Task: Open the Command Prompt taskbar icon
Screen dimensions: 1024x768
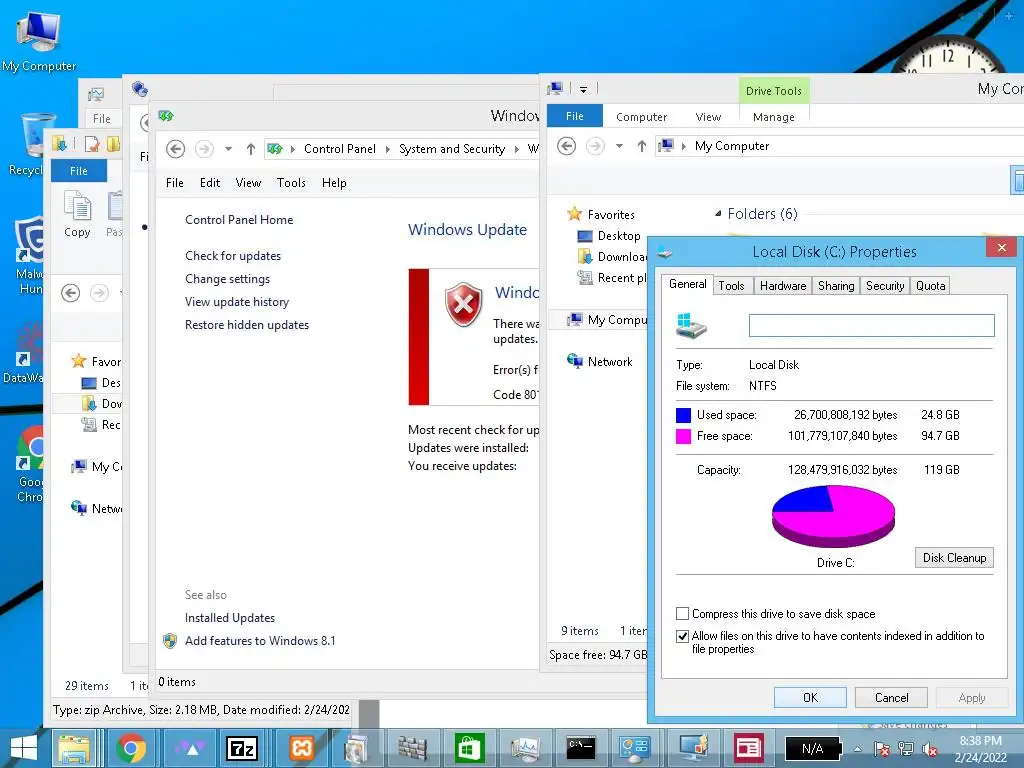Action: 581,748
